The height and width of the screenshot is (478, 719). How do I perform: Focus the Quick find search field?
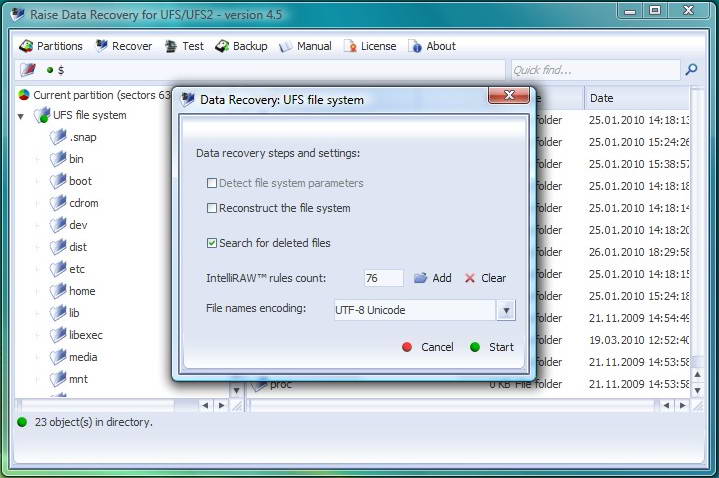[595, 70]
